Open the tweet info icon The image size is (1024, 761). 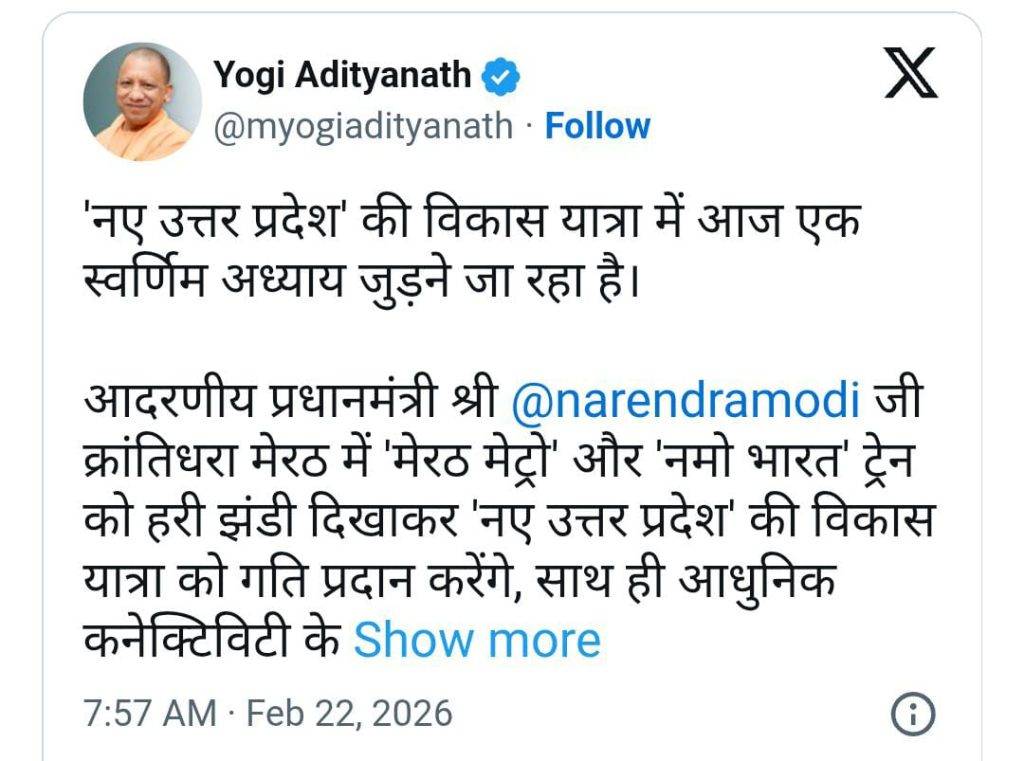911,714
